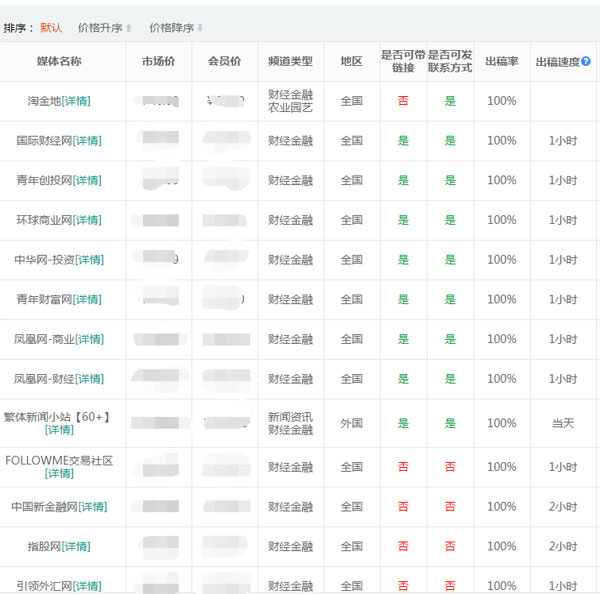
Task: Open 详情 link for 国际财经网
Action: 87,141
